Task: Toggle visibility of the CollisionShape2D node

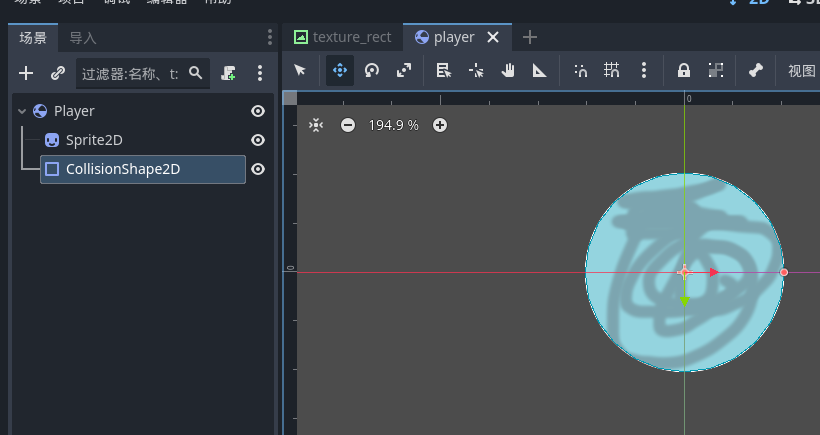Action: 258,169
